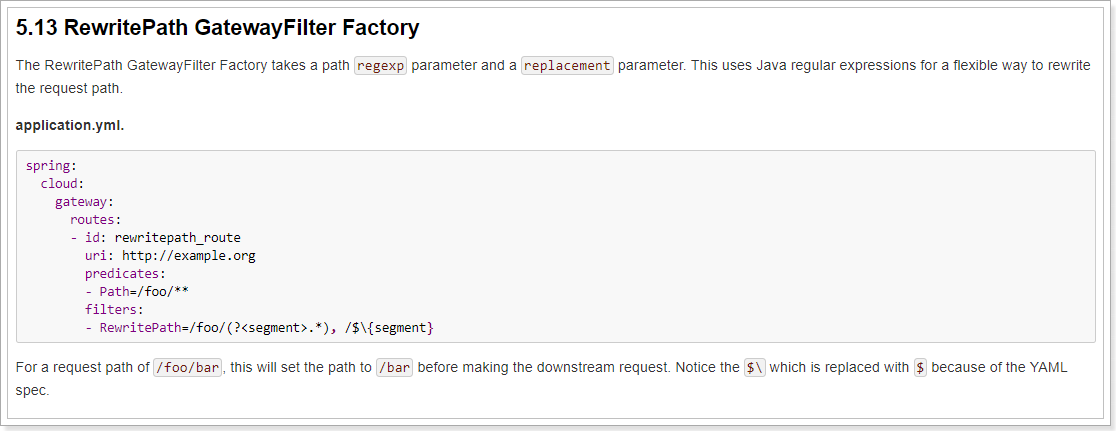The image size is (1116, 431).
Task: Click the routes: key in the YAML
Action: [x=95, y=220]
